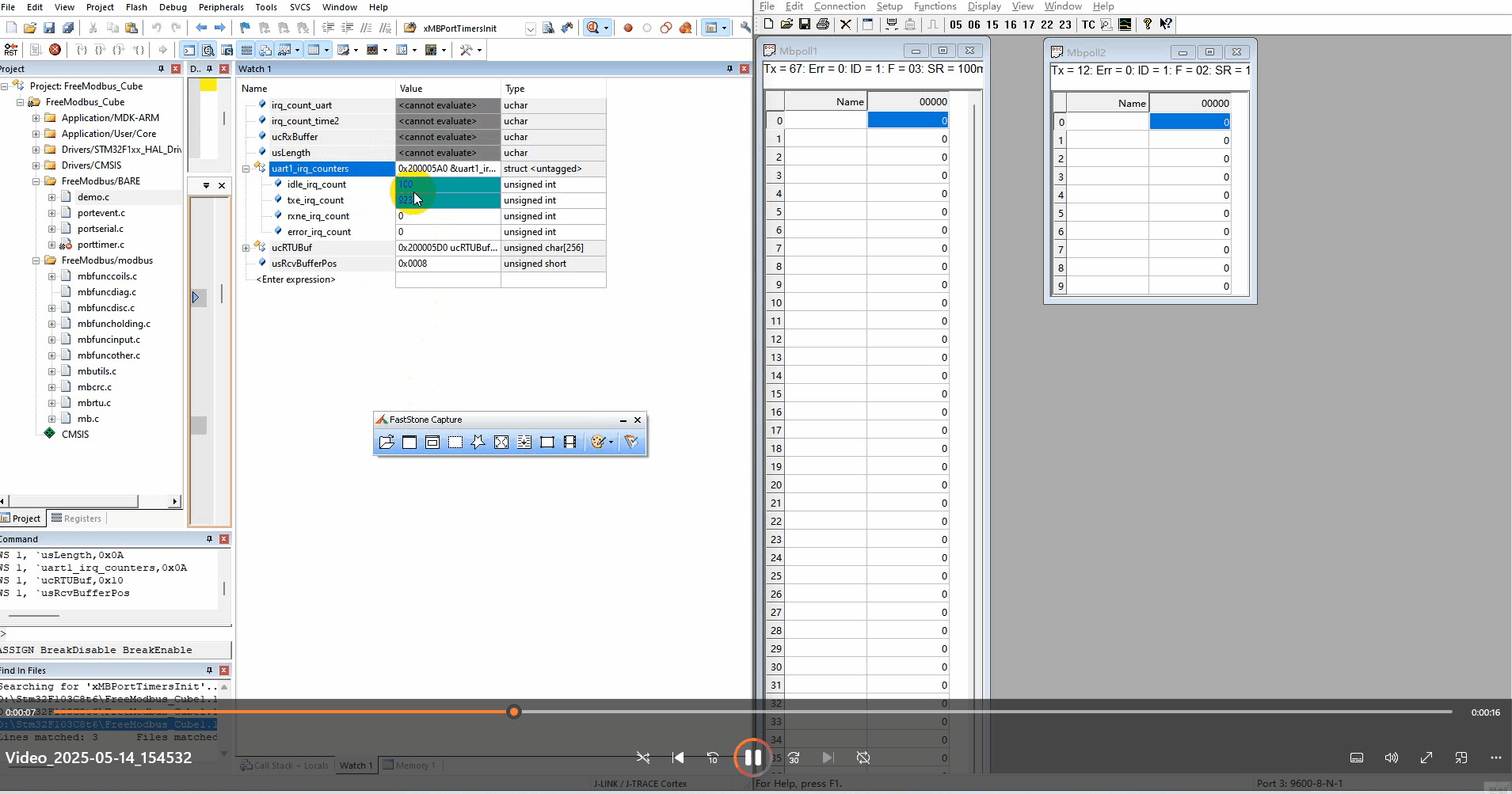Image resolution: width=1512 pixels, height=794 pixels.
Task: Open volume control in video player
Action: [x=1392, y=758]
